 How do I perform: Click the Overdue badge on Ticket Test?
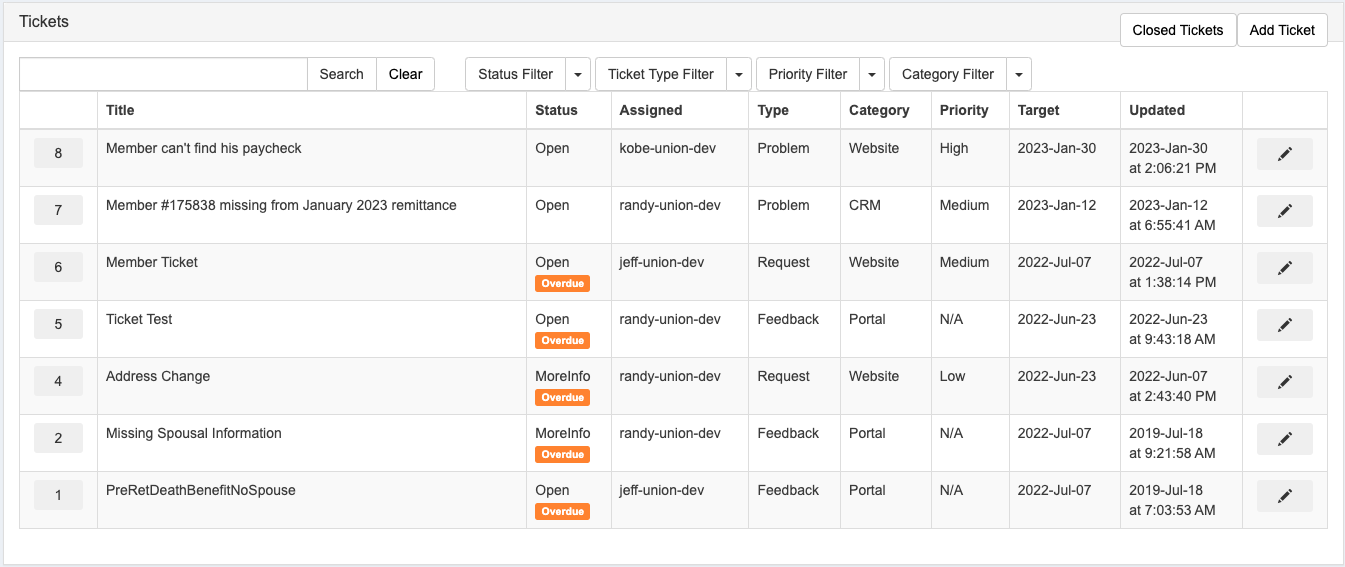(x=562, y=341)
